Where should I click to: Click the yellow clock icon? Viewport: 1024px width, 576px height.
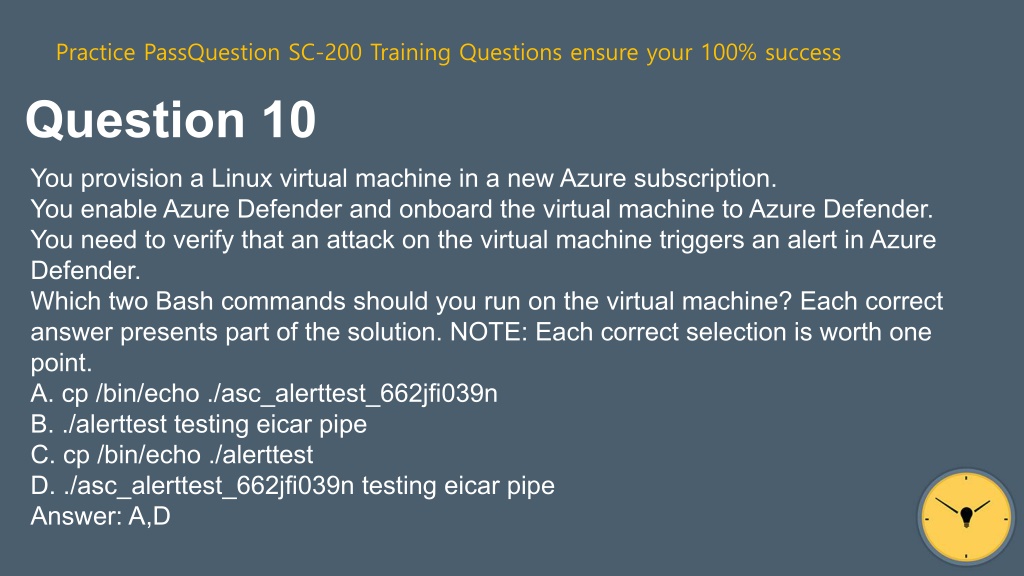coord(966,517)
